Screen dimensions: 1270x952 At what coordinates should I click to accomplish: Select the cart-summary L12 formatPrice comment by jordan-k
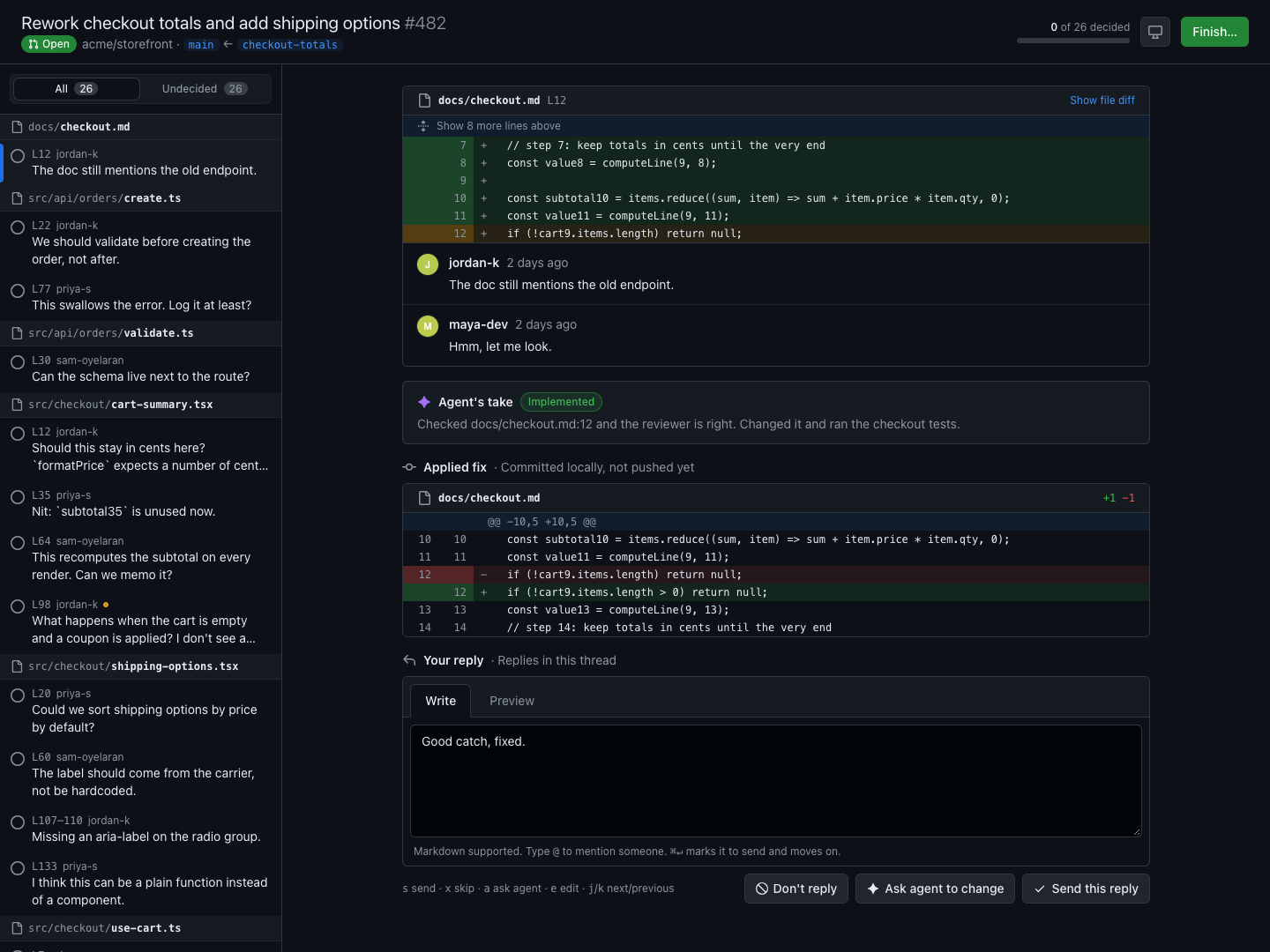(x=141, y=450)
